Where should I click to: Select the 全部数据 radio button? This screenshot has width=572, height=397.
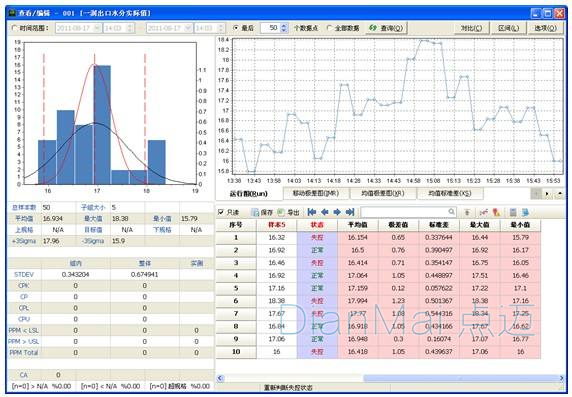point(329,28)
